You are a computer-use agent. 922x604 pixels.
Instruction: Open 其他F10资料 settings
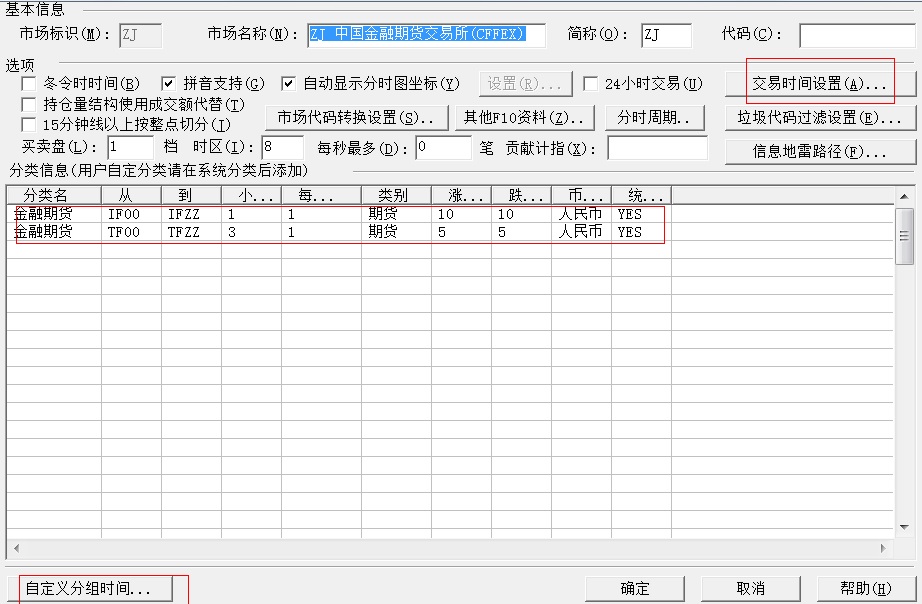(524, 118)
